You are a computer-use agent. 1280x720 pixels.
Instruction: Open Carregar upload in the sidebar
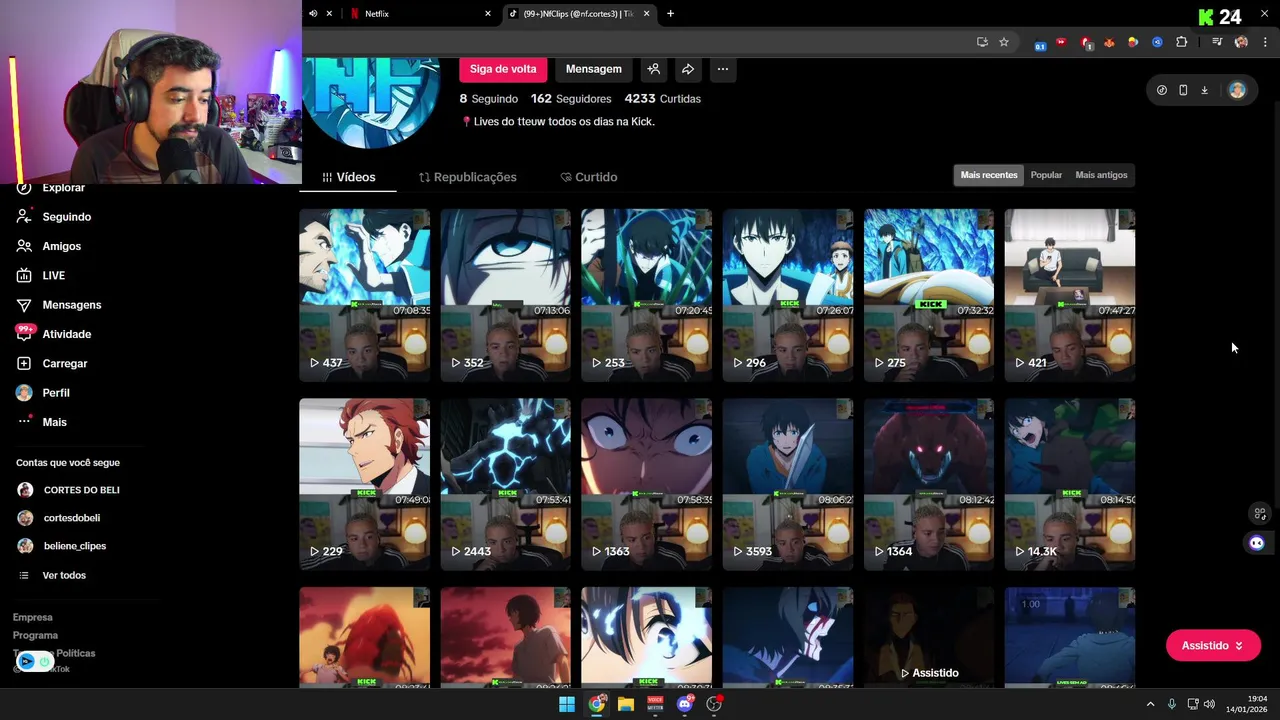64,363
